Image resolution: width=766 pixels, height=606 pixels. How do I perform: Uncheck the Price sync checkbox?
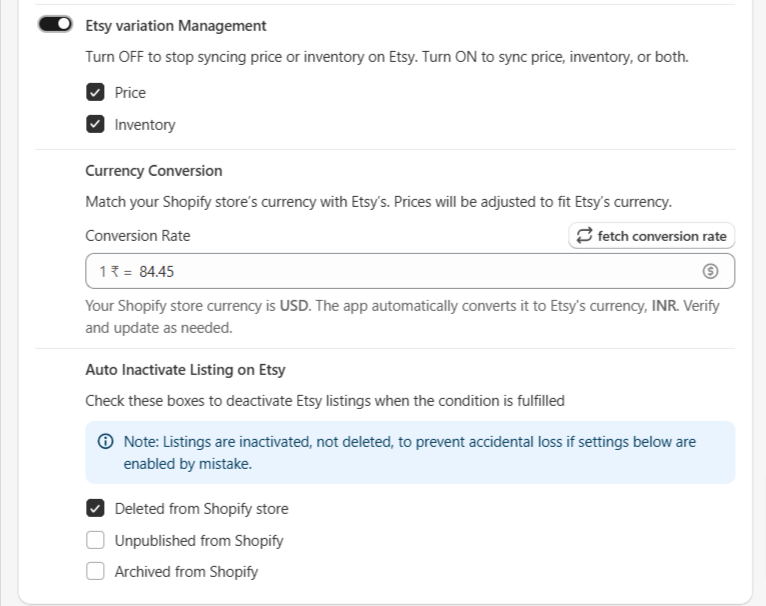95,92
